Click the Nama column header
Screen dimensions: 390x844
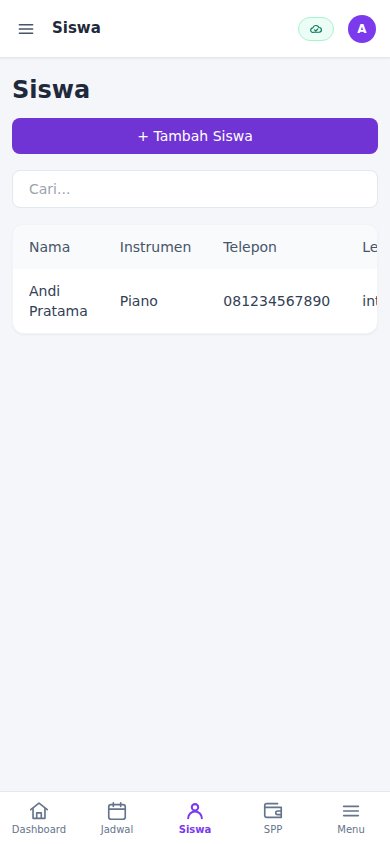[x=49, y=247]
